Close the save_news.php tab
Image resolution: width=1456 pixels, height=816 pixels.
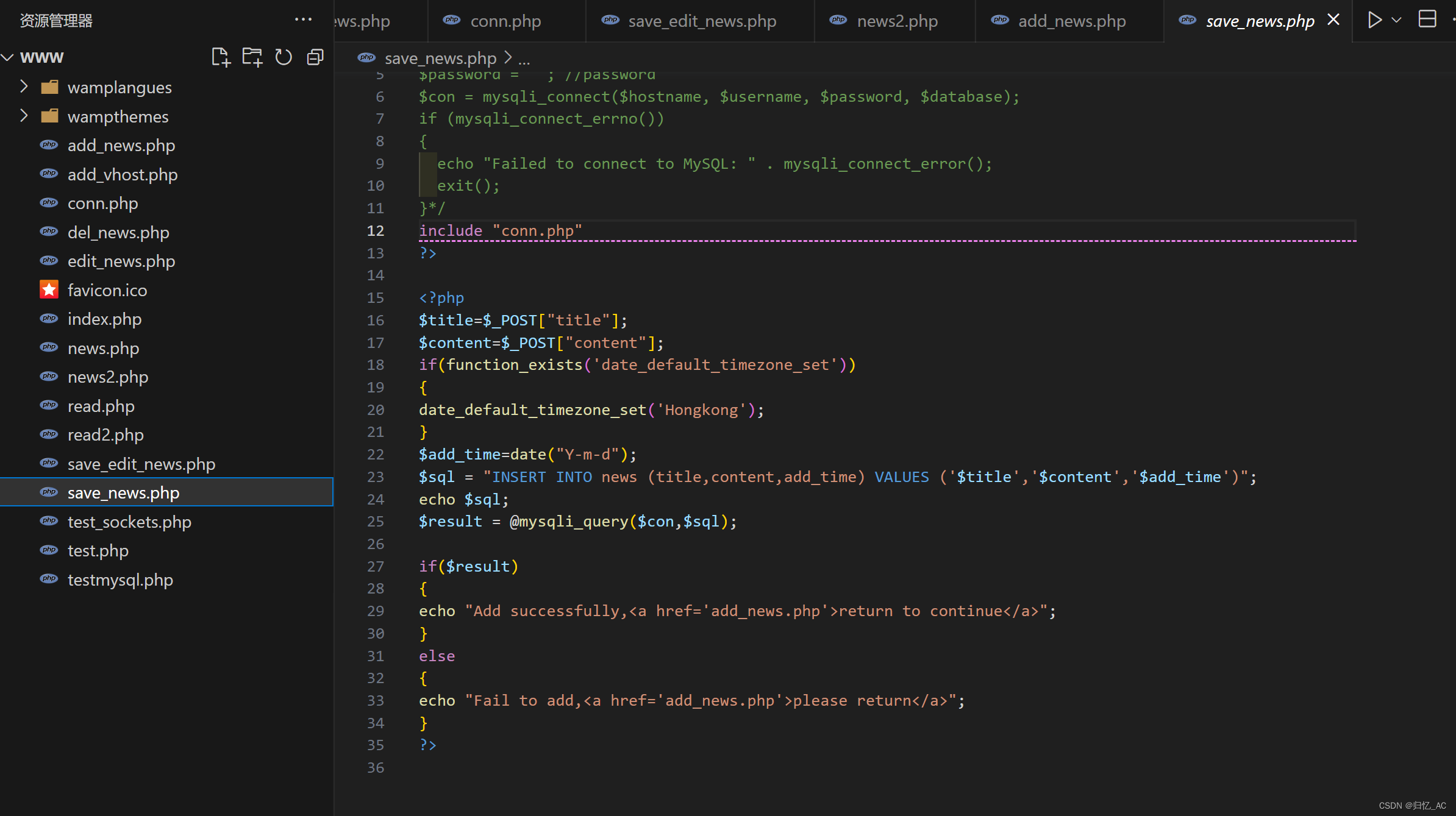(x=1333, y=20)
